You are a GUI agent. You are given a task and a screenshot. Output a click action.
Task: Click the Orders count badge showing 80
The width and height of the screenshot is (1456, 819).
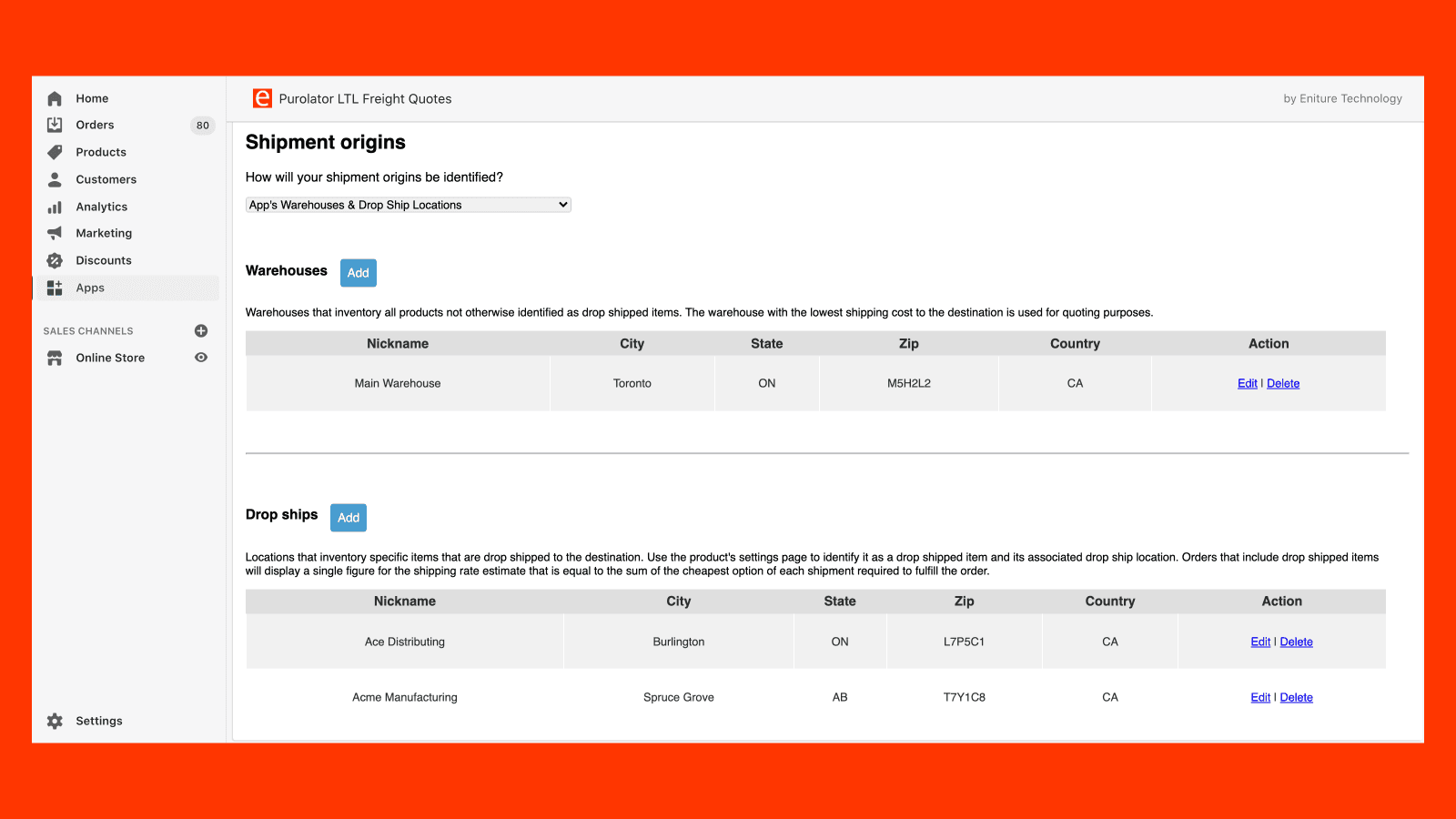(x=202, y=126)
